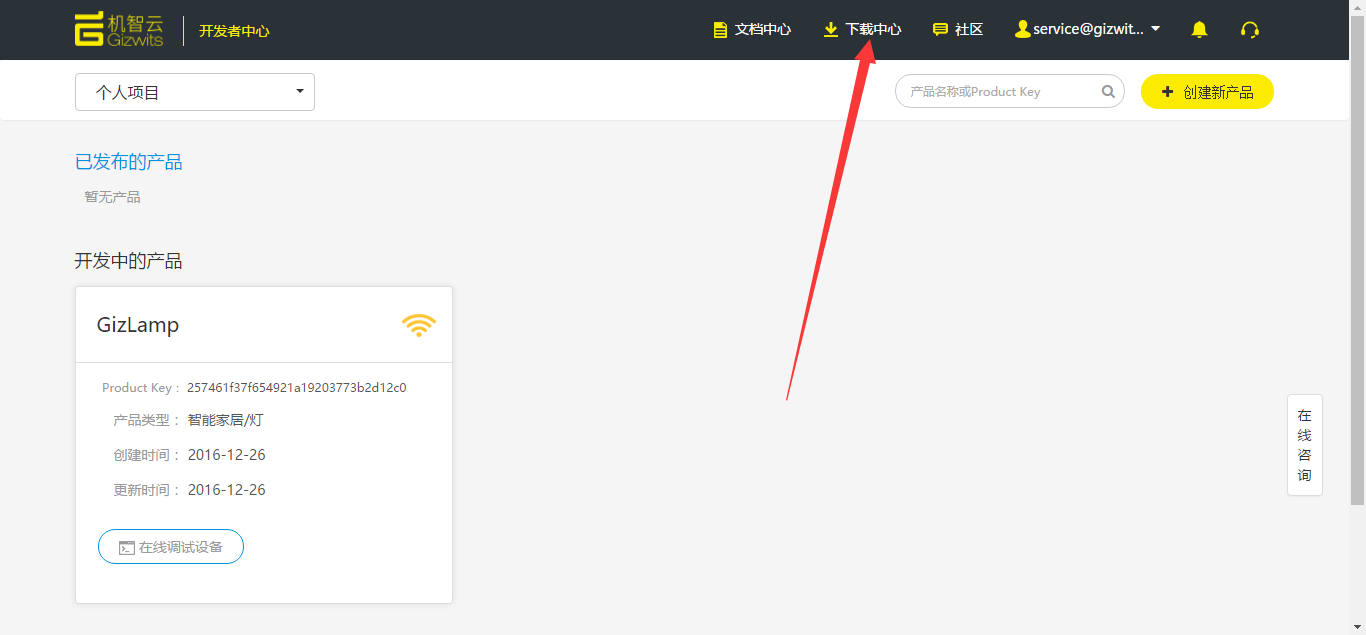Open the headset customer support icon
This screenshot has width=1366, height=635.
click(1249, 30)
